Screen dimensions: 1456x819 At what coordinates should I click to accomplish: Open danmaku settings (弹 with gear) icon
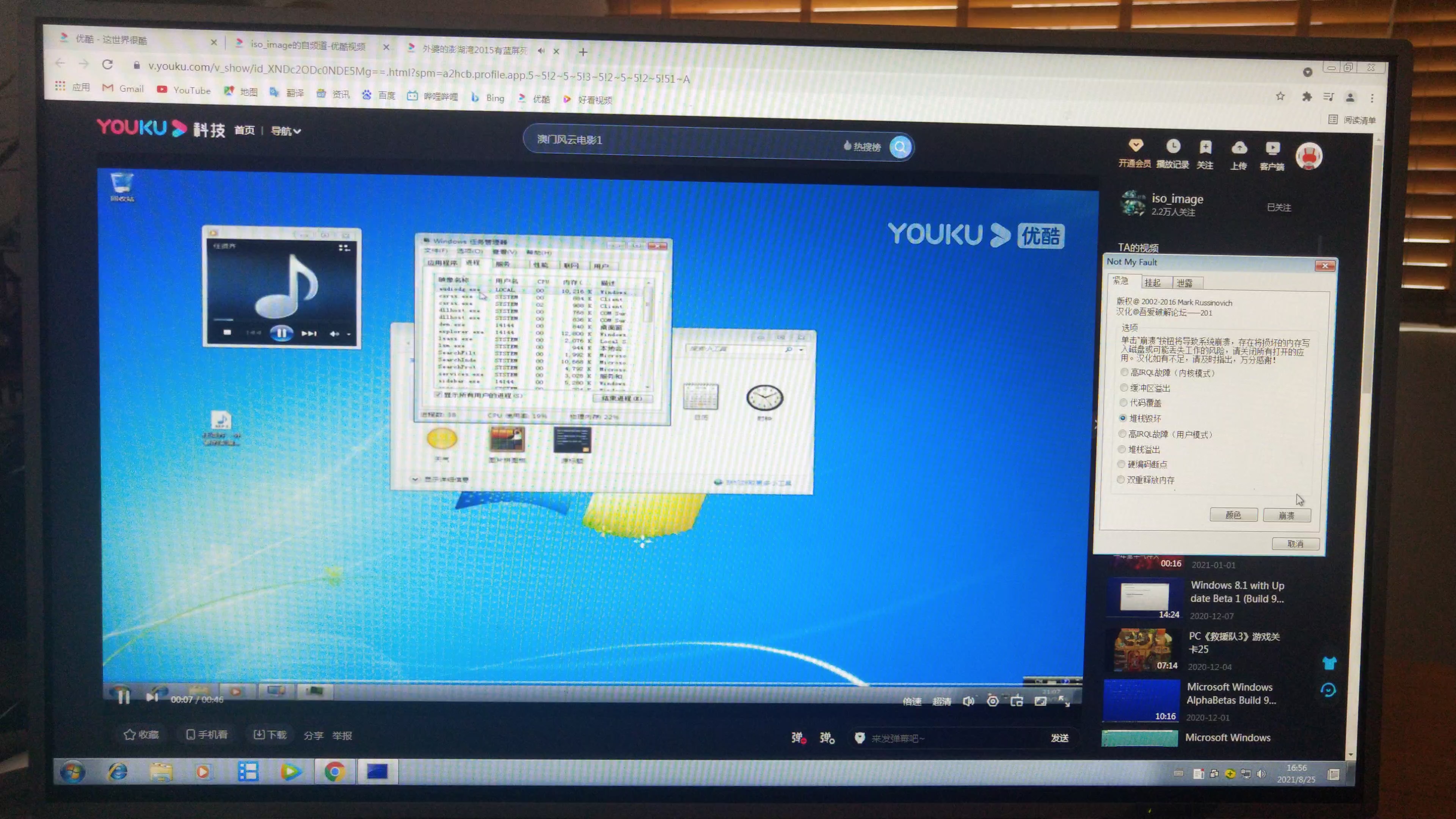pos(827,737)
